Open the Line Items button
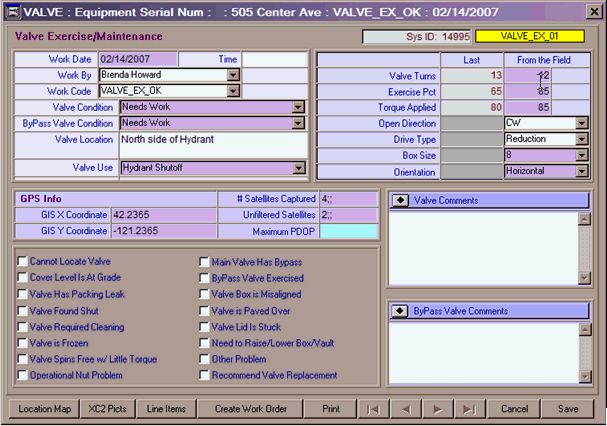607x426 pixels. coord(166,409)
